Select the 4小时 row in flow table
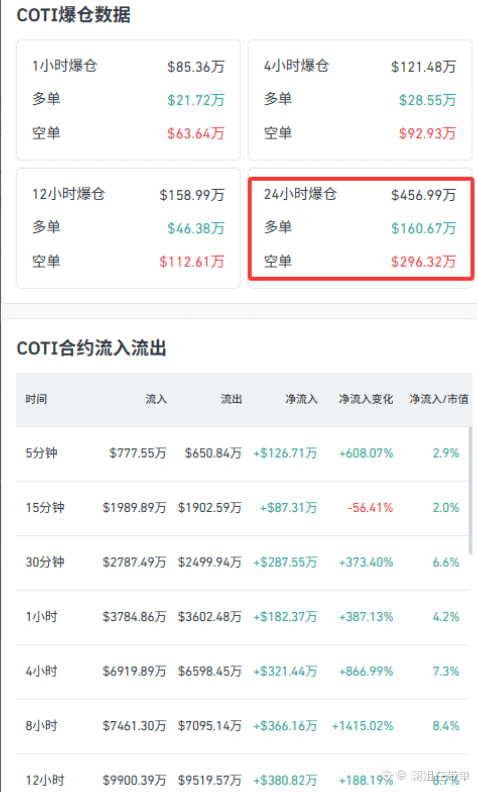This screenshot has width=477, height=792. click(x=242, y=672)
